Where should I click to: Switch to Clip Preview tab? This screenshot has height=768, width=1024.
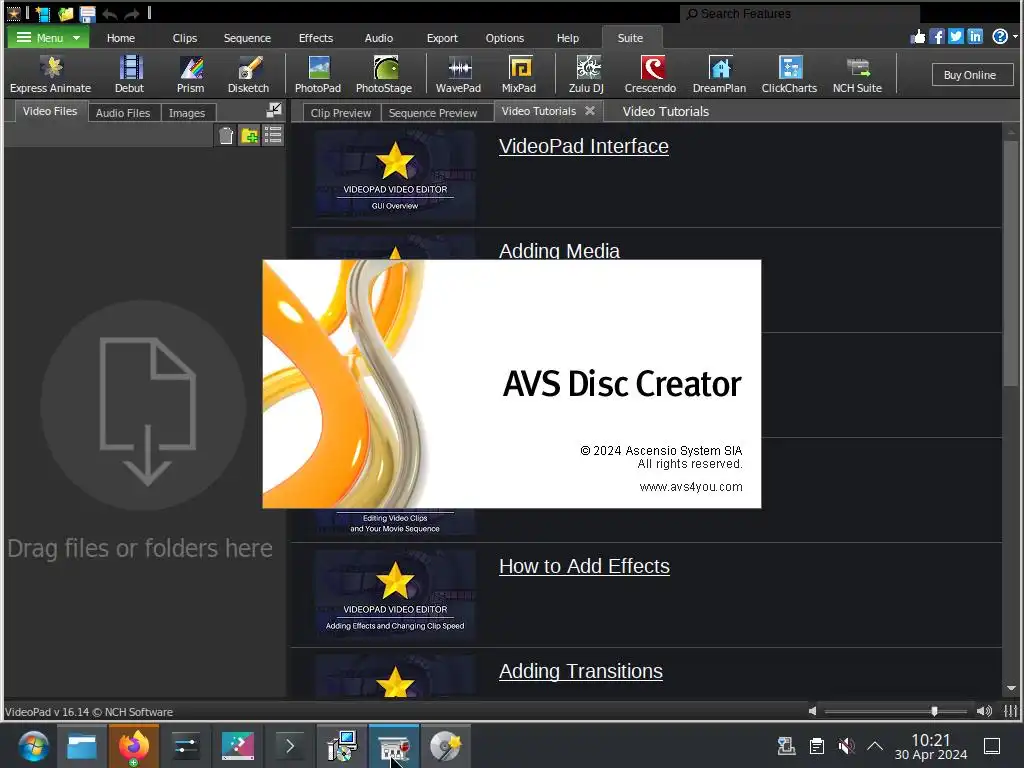click(x=340, y=113)
